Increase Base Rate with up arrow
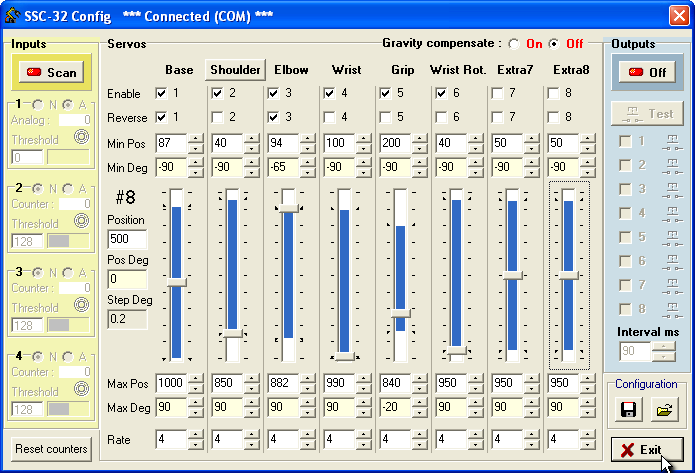Image resolution: width=695 pixels, height=473 pixels. [195, 434]
